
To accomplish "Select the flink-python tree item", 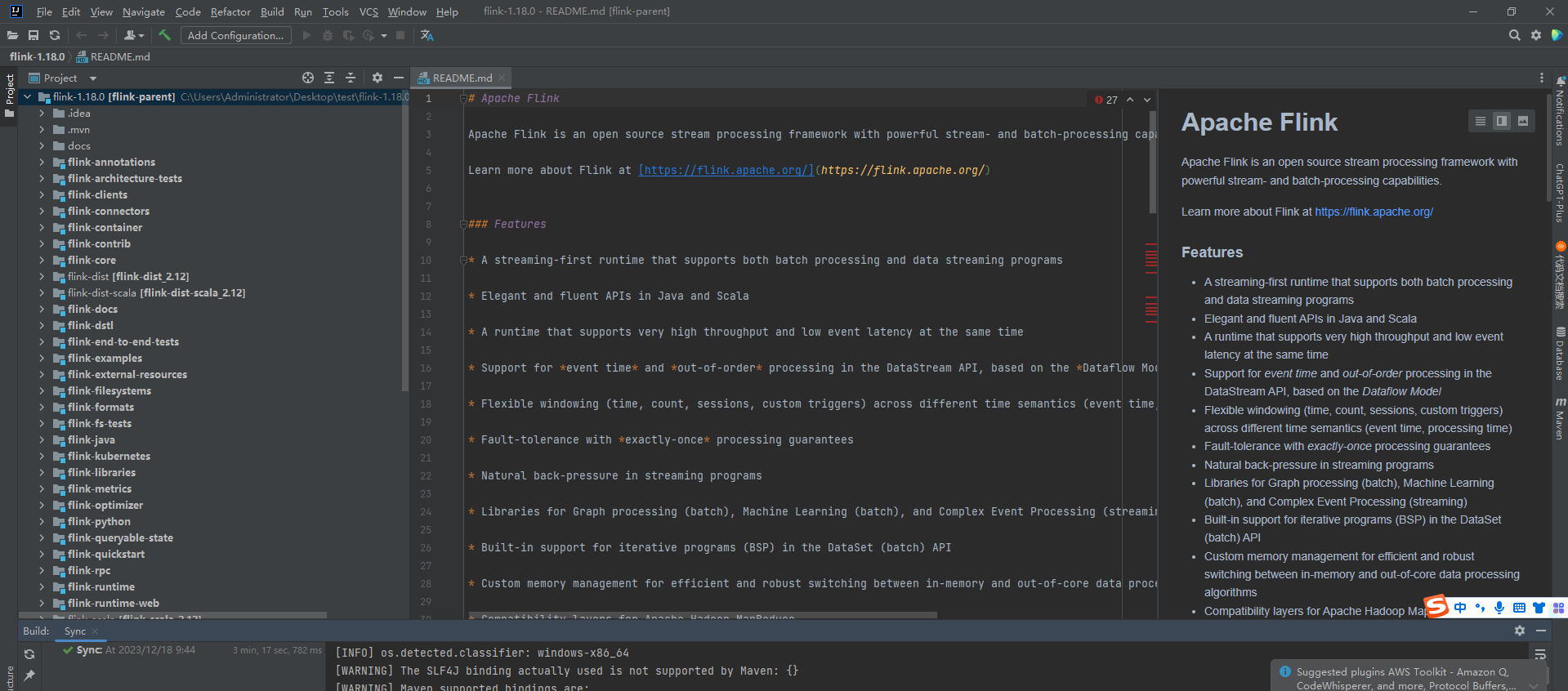I will coord(99,522).
